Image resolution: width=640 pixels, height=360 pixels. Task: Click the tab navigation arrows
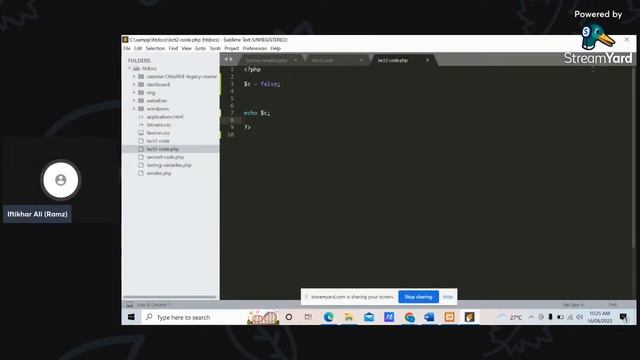228,60
